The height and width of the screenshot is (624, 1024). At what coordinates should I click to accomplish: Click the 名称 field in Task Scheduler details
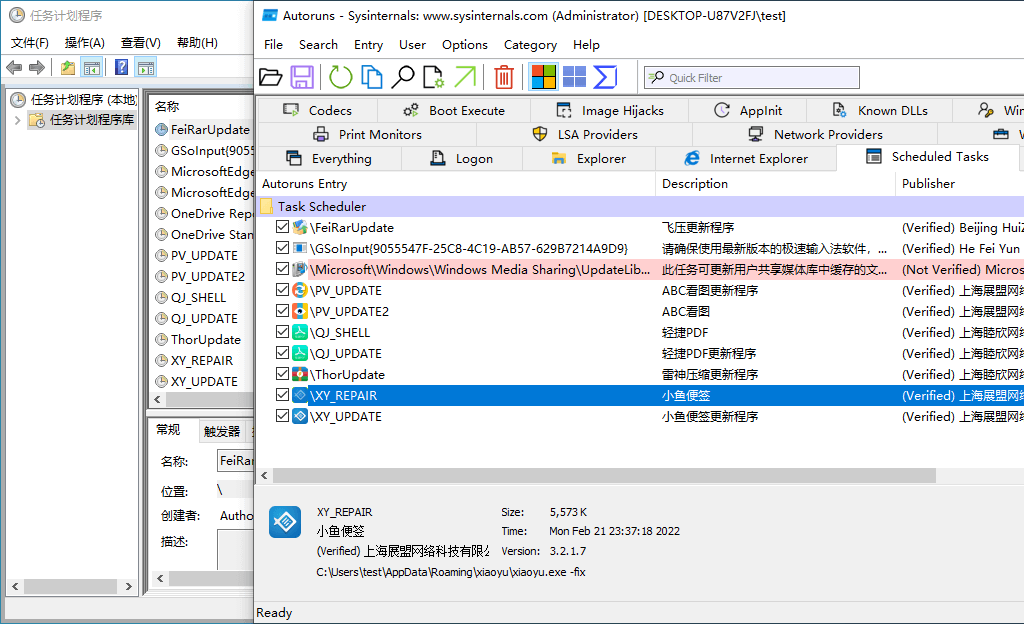click(x=235, y=461)
